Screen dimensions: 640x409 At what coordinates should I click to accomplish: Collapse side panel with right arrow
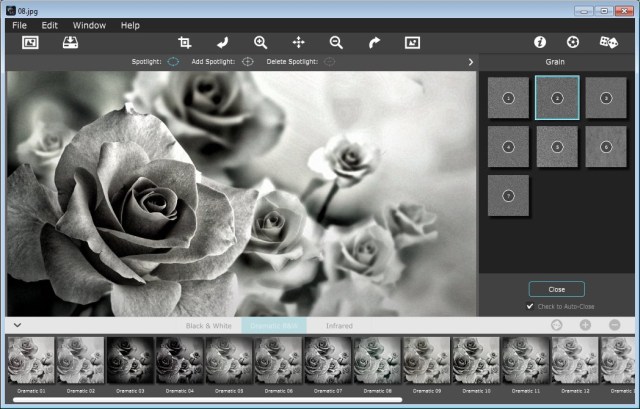[470, 62]
